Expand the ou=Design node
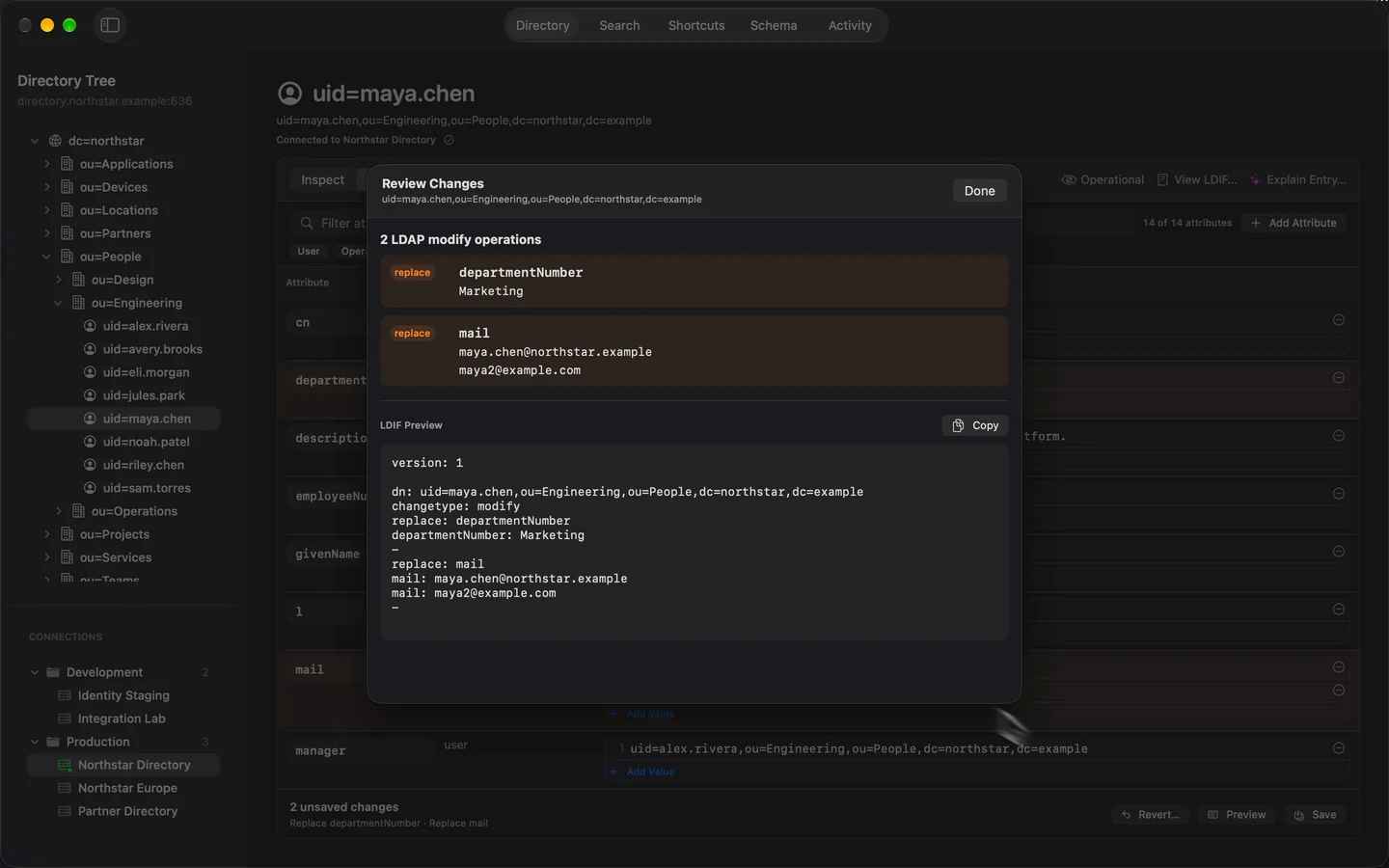Image resolution: width=1389 pixels, height=868 pixels. 58,280
